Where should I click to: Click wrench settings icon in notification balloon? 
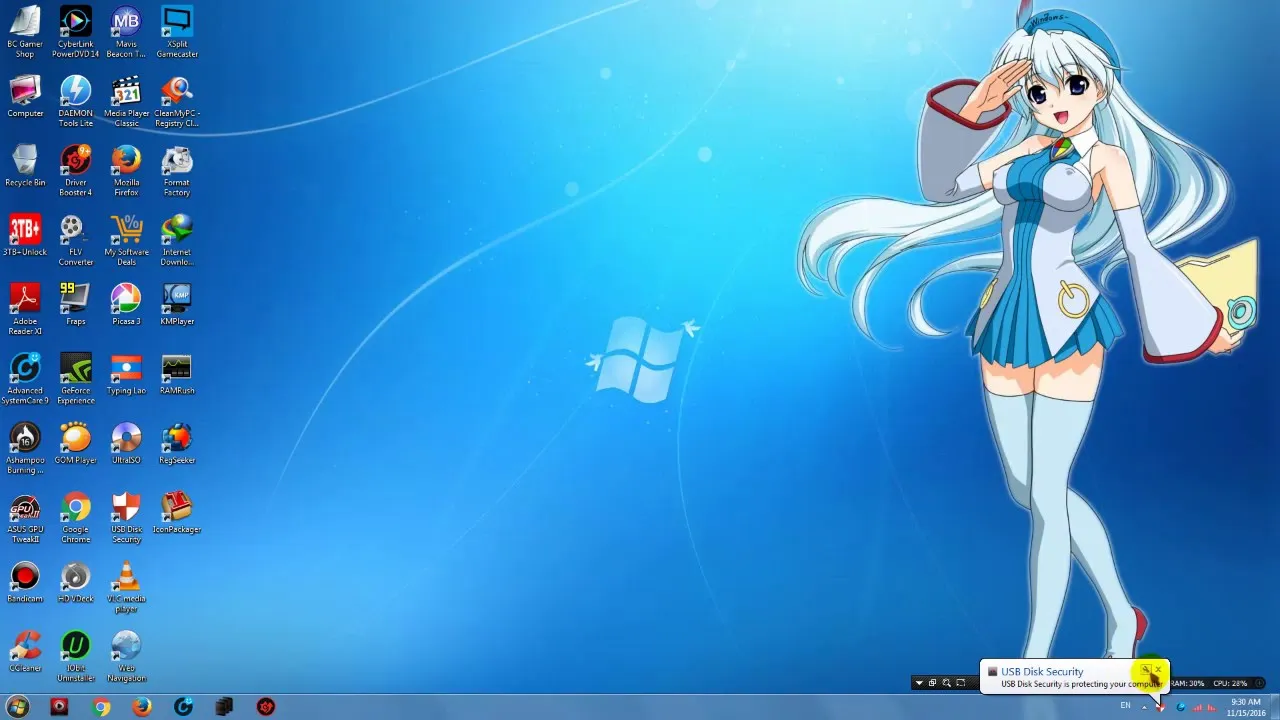coord(1146,670)
